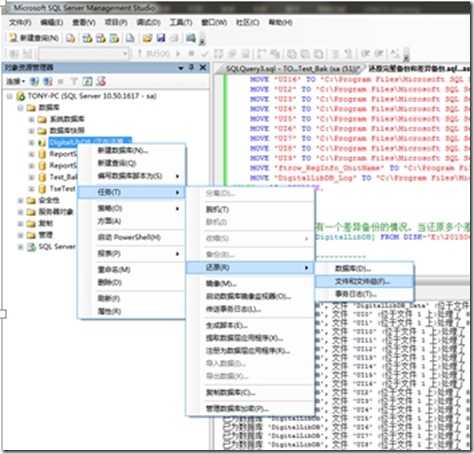This screenshot has width=474, height=454.
Task: Select the SQL Server agent tree node
Action: 52,247
